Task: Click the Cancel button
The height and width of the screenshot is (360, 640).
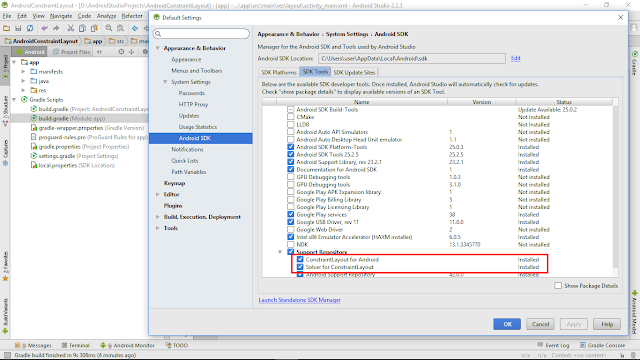Action: tap(540, 324)
